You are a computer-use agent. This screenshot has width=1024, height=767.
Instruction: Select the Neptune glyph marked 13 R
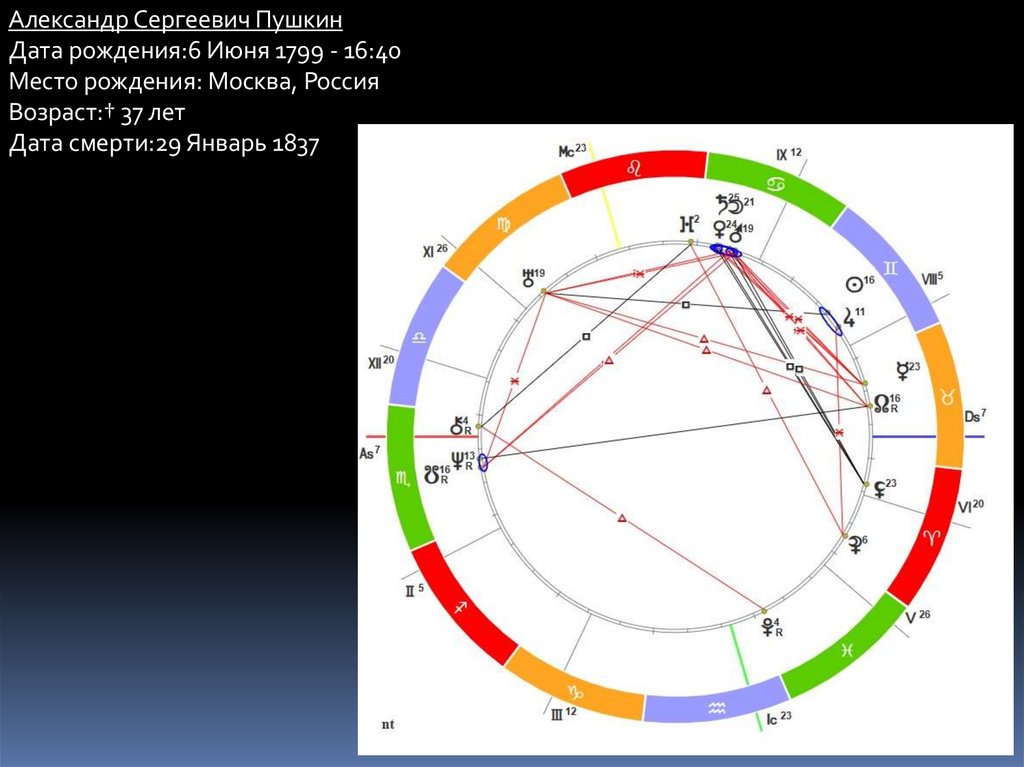click(x=457, y=461)
